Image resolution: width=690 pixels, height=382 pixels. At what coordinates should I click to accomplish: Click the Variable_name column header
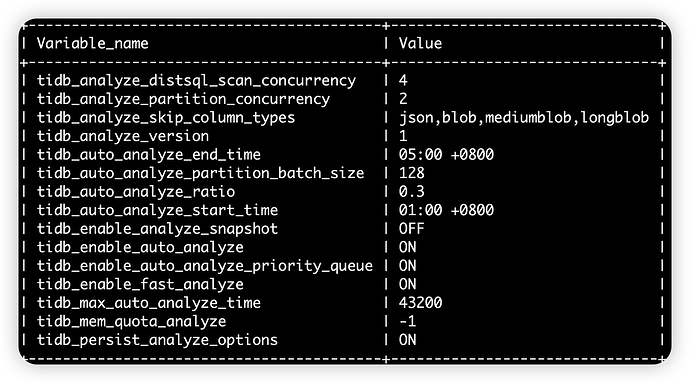click(x=92, y=43)
